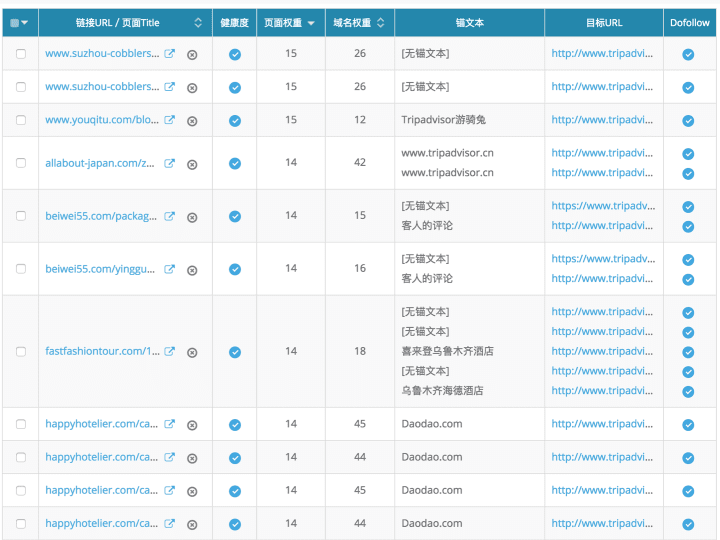Viewport: 720px width, 540px height.
Task: Click domain weight 18 in fastfashiontour.com row
Action: [360, 351]
